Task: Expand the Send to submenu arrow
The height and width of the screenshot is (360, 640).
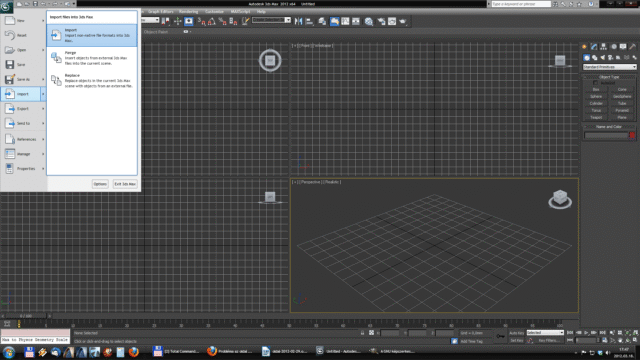Action: pyautogui.click(x=43, y=123)
